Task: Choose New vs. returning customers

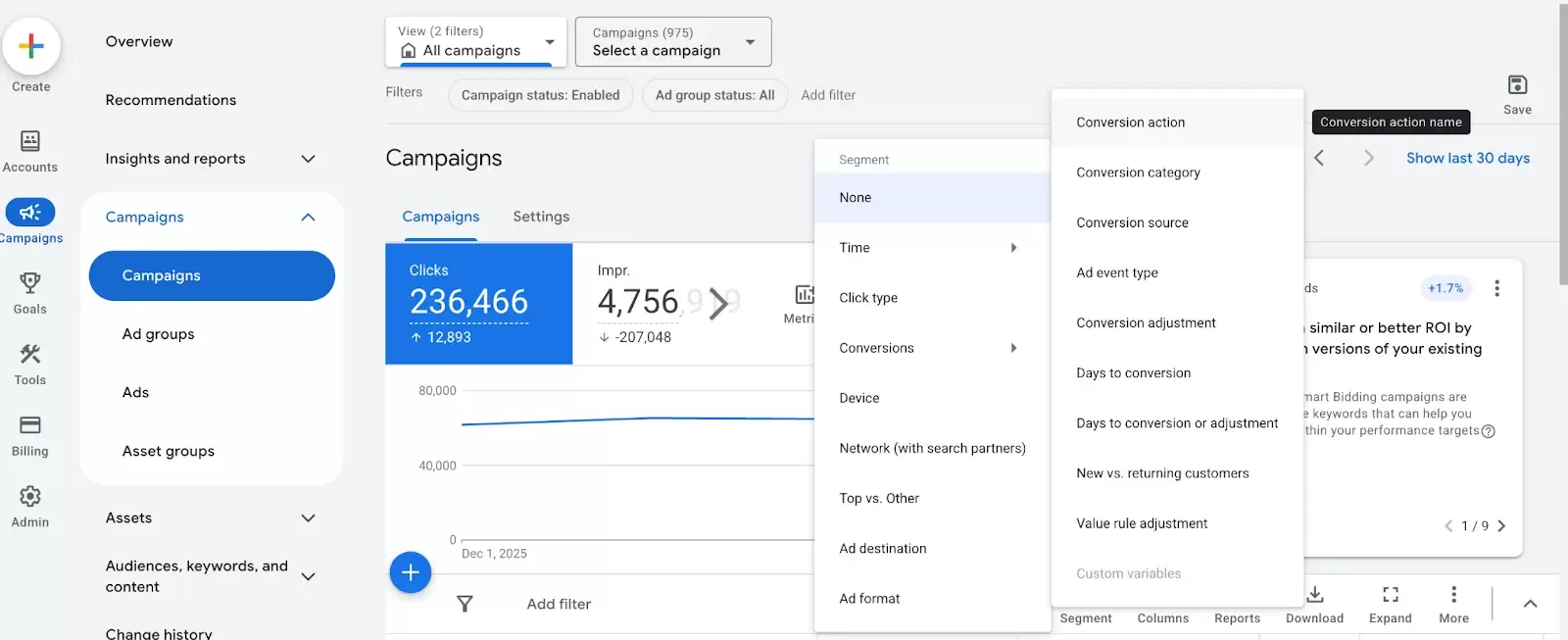Action: tap(1177, 473)
